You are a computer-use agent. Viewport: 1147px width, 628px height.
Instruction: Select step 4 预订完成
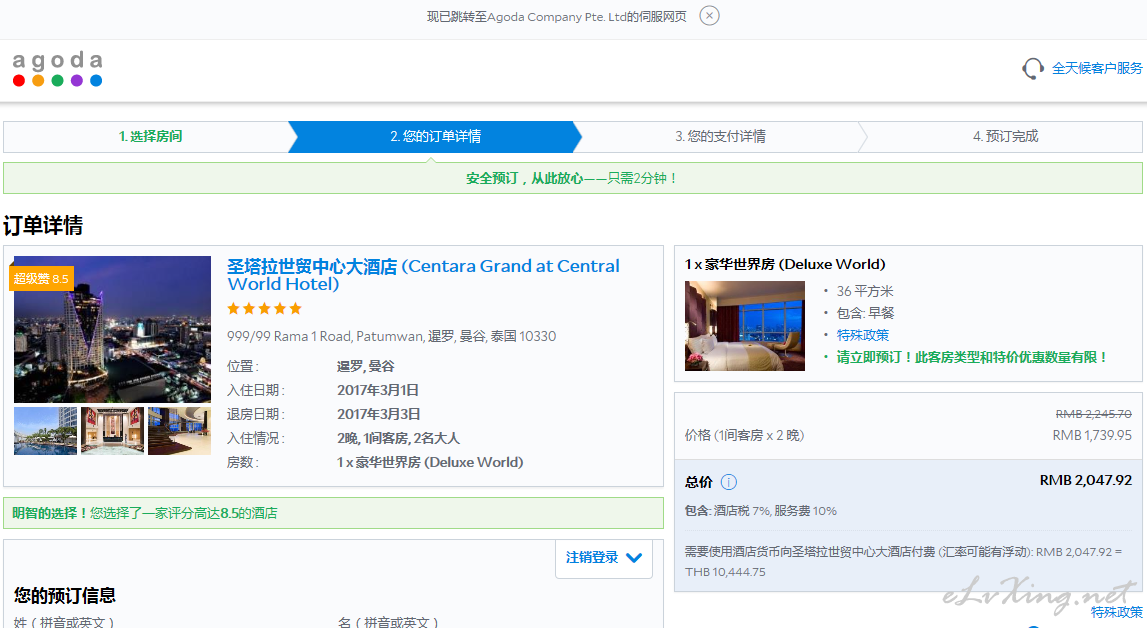click(x=1005, y=137)
